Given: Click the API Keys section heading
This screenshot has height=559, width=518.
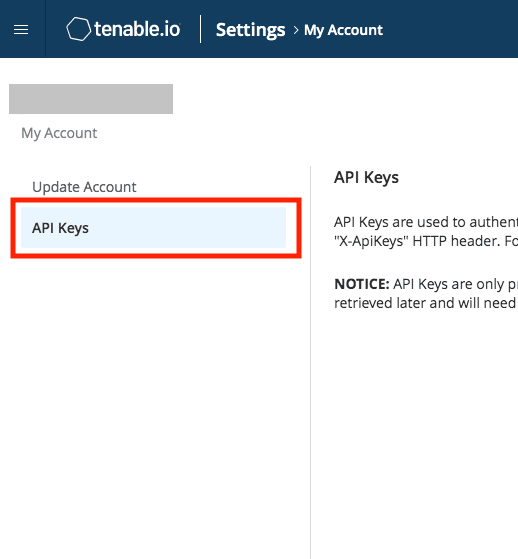Looking at the screenshot, I should 366,178.
